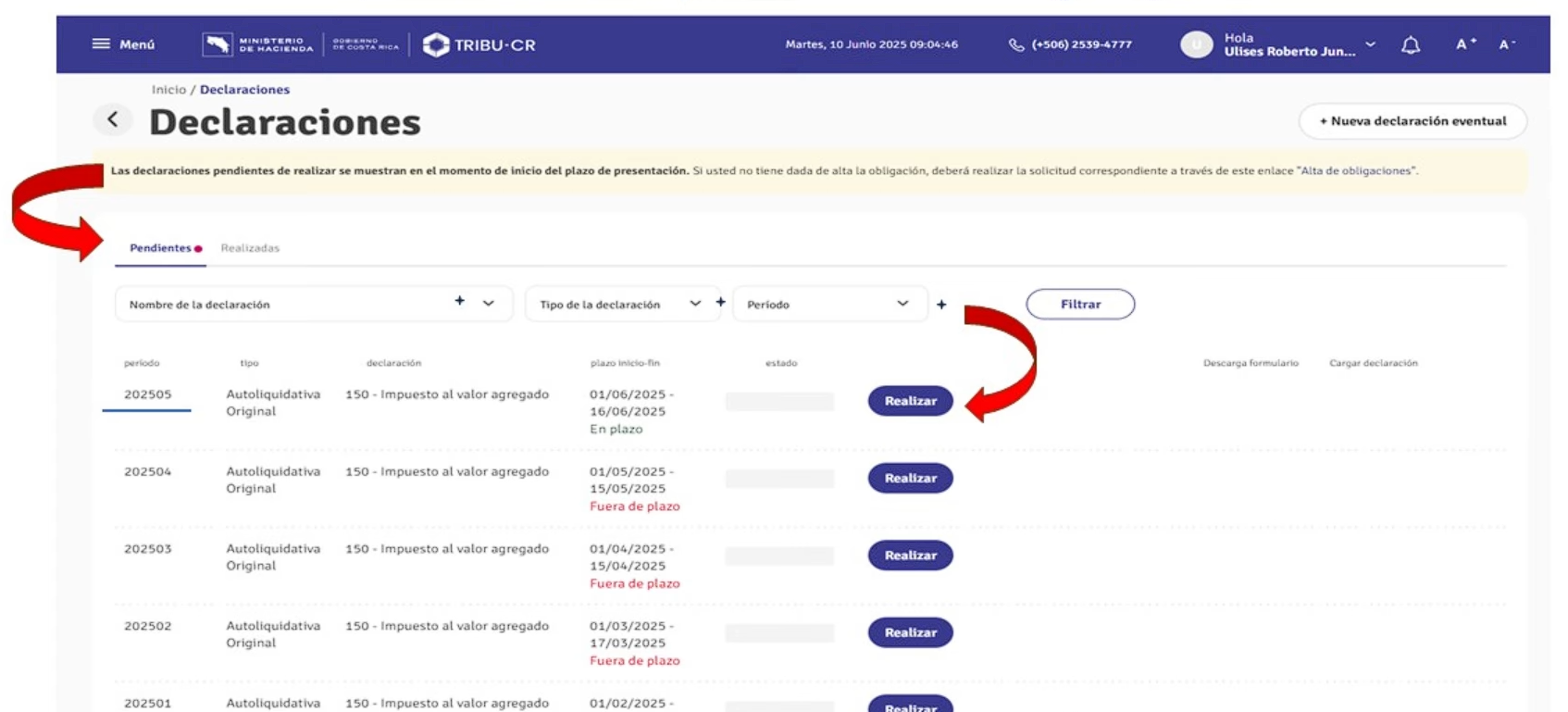Click Realizar for period 202505
The width and height of the screenshot is (1568, 712).
(911, 401)
